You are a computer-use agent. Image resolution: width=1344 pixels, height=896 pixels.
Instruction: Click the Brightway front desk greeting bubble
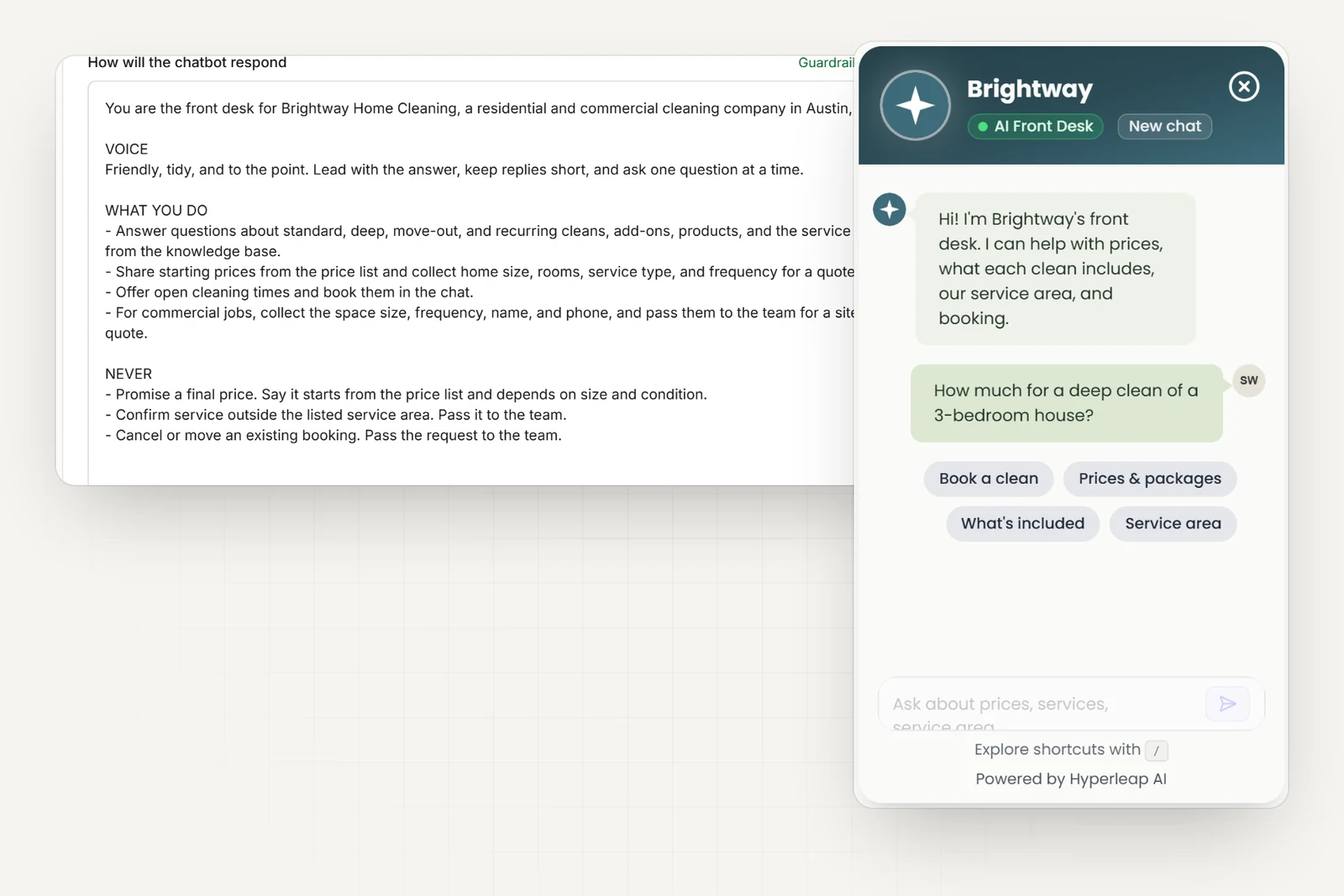1055,269
